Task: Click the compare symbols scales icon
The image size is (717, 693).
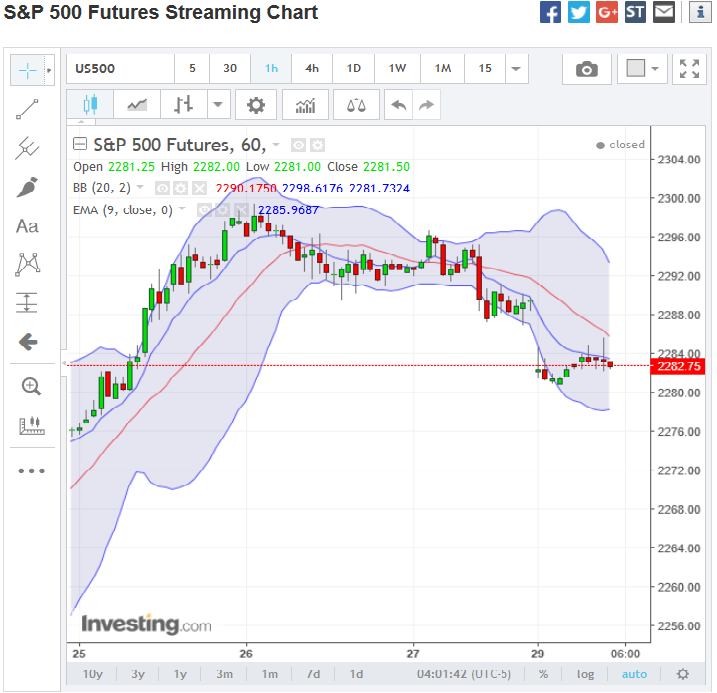Action: tap(356, 105)
